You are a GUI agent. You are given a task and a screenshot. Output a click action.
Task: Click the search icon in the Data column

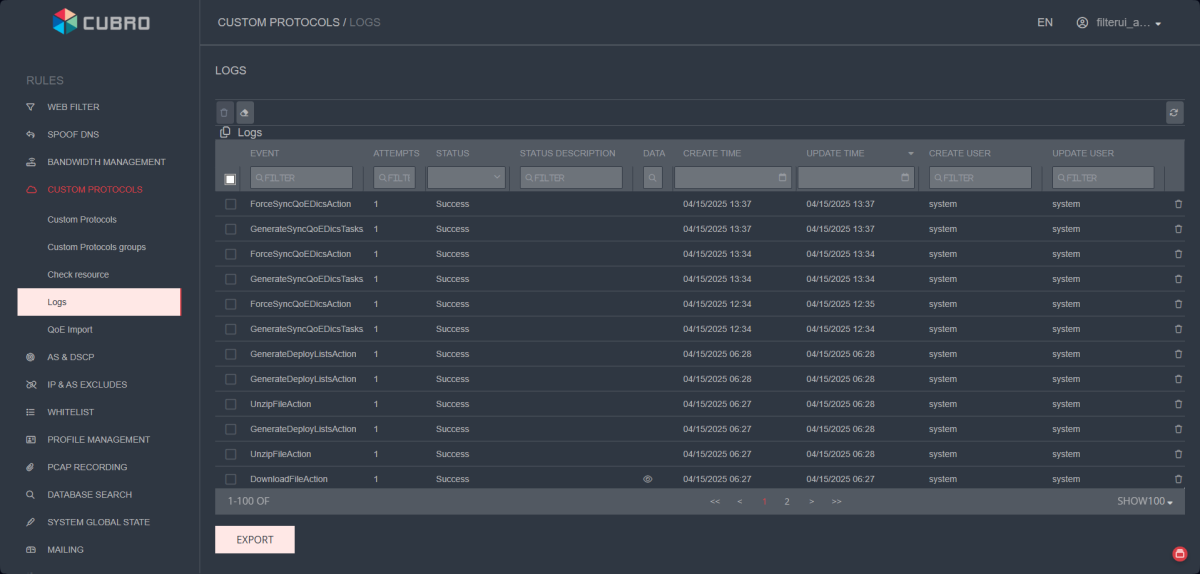click(652, 178)
